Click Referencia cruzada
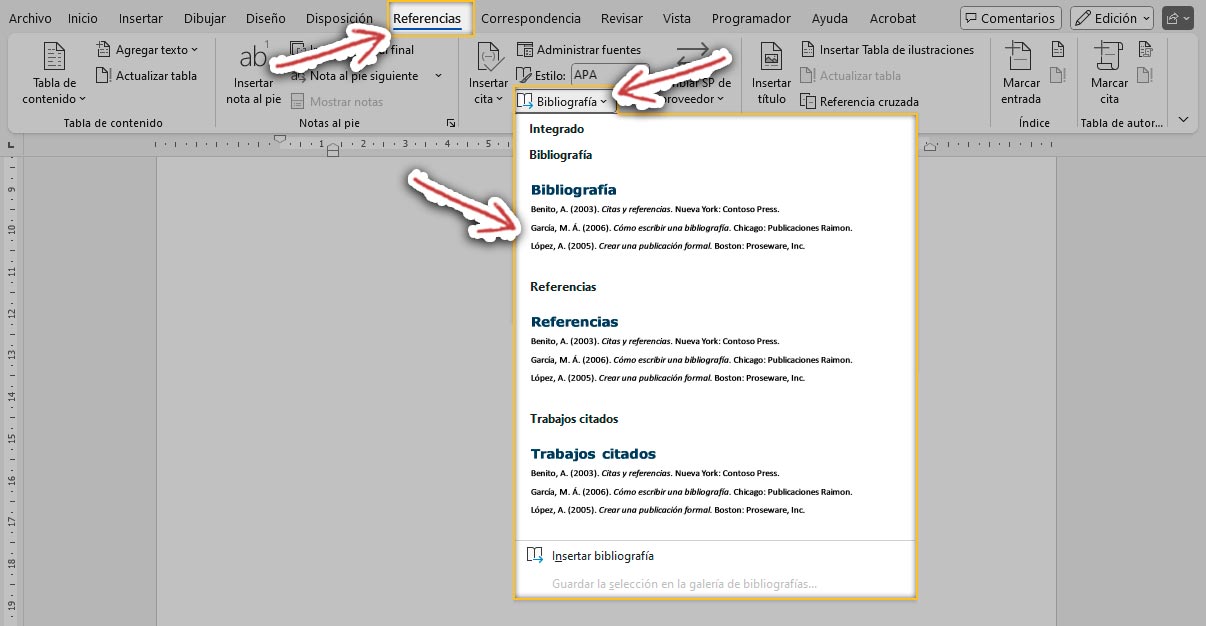The width and height of the screenshot is (1206, 626). pos(859,101)
